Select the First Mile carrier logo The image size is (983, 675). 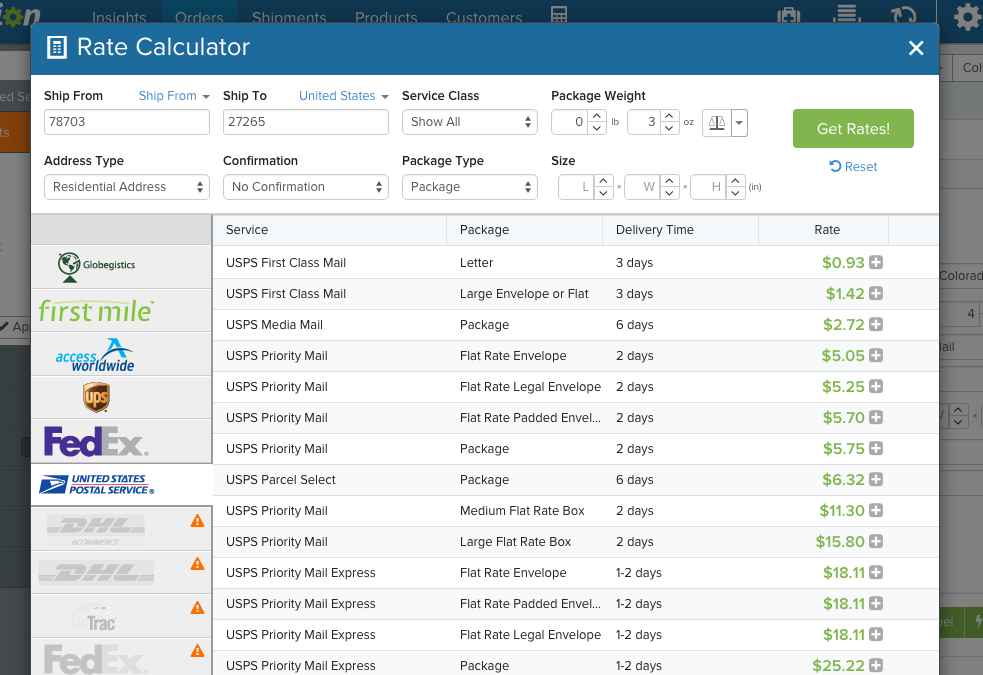[x=96, y=310]
